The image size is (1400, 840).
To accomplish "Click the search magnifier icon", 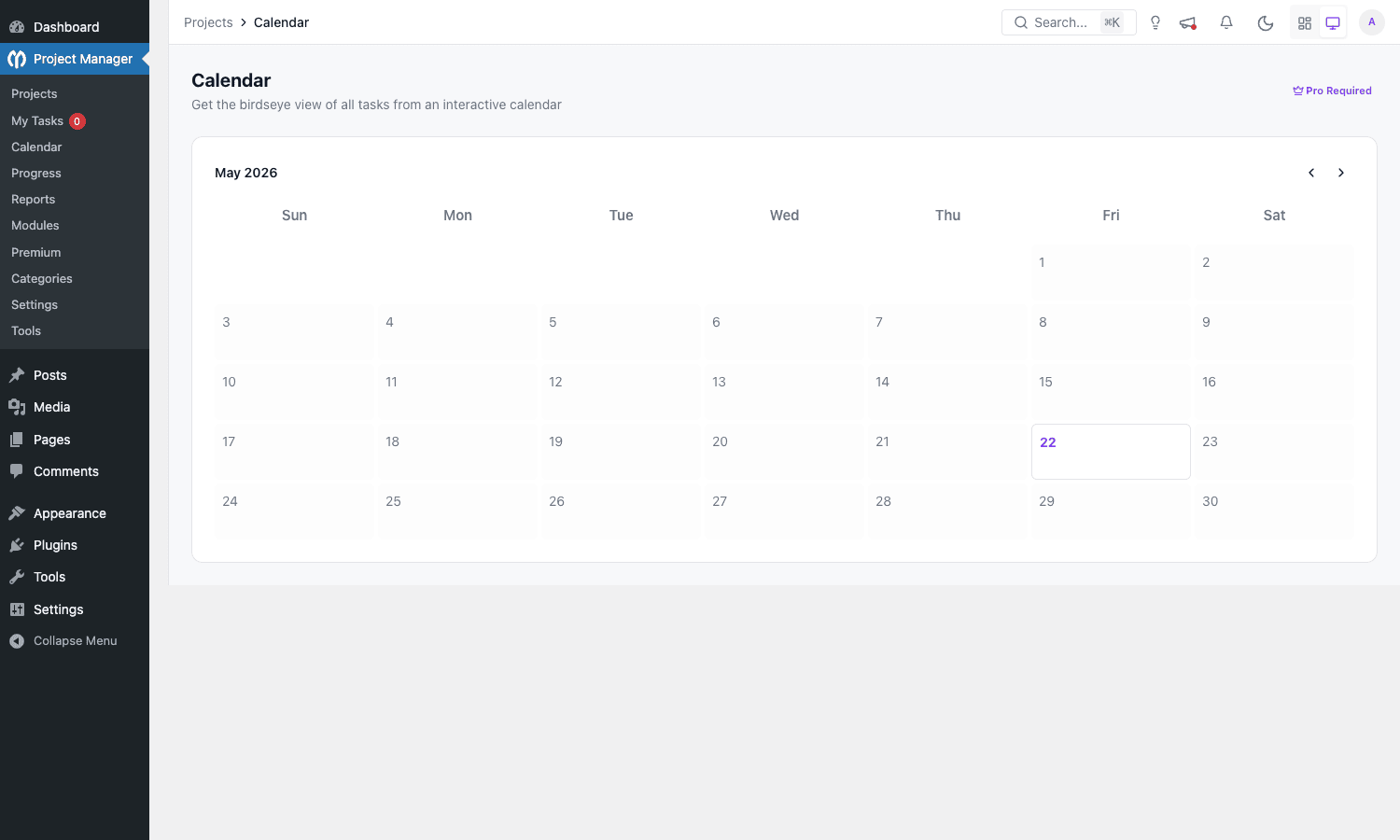I will [x=1021, y=22].
